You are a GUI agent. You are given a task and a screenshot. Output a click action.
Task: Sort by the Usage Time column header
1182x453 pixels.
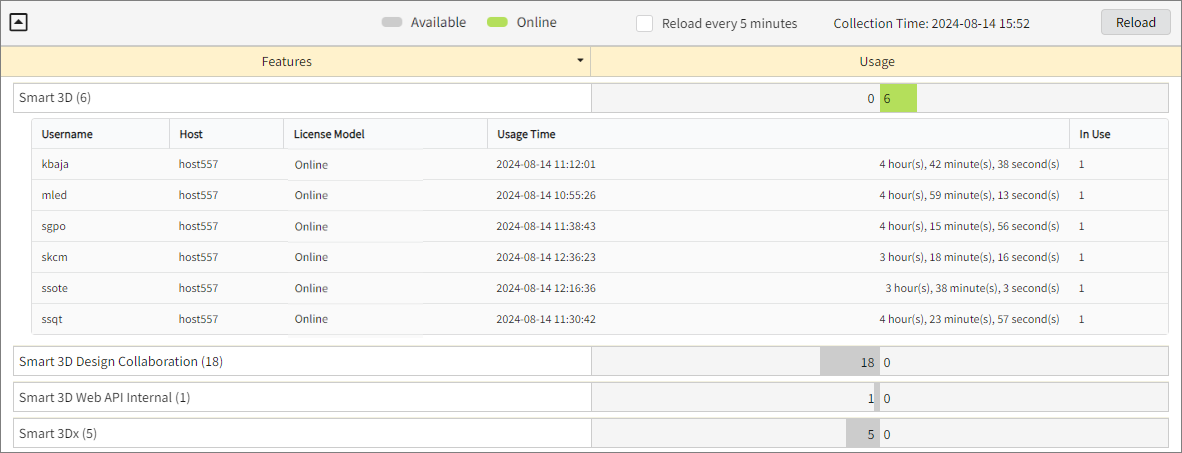click(779, 134)
